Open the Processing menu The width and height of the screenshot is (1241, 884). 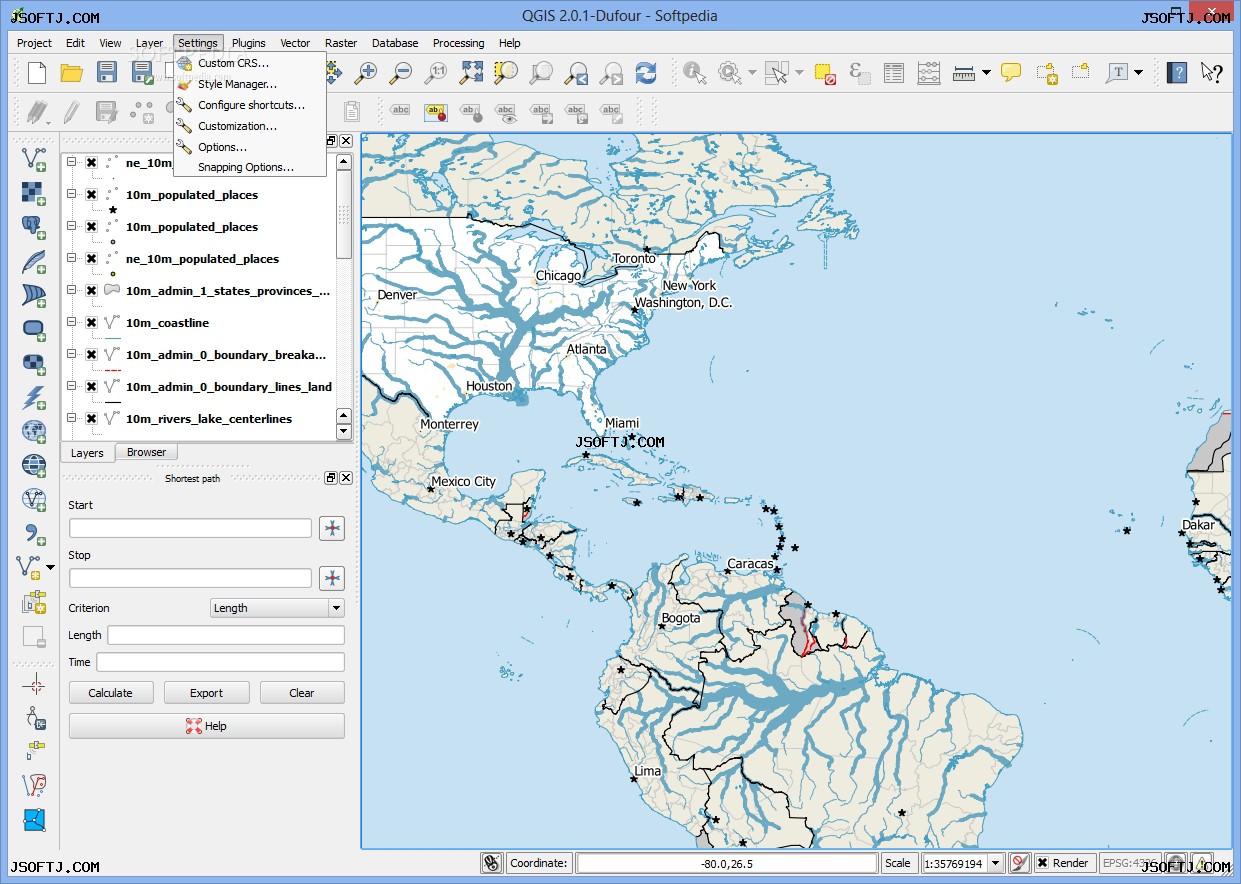458,43
